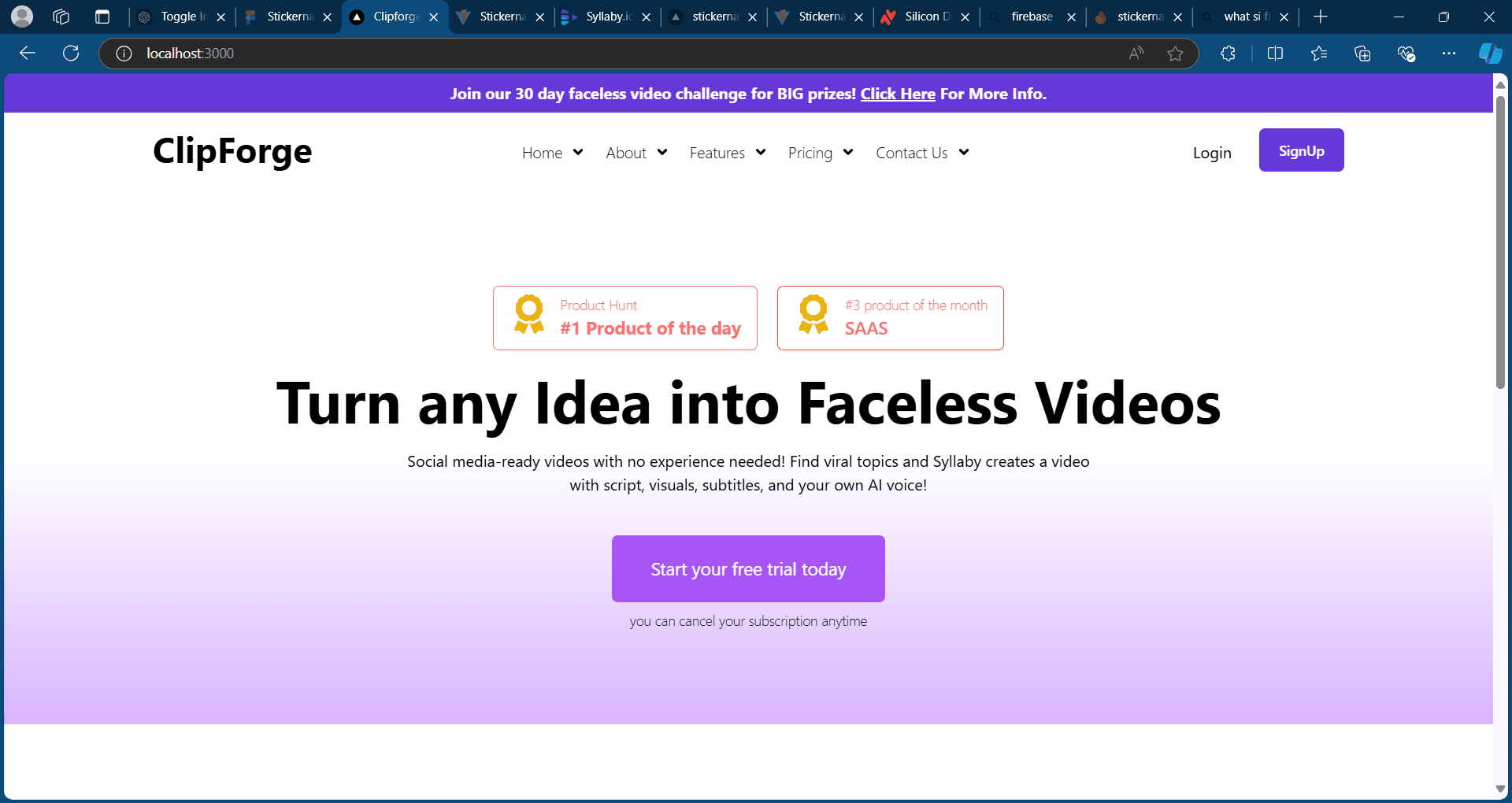Close the Silicon D tab
1512x803 pixels.
tap(965, 17)
